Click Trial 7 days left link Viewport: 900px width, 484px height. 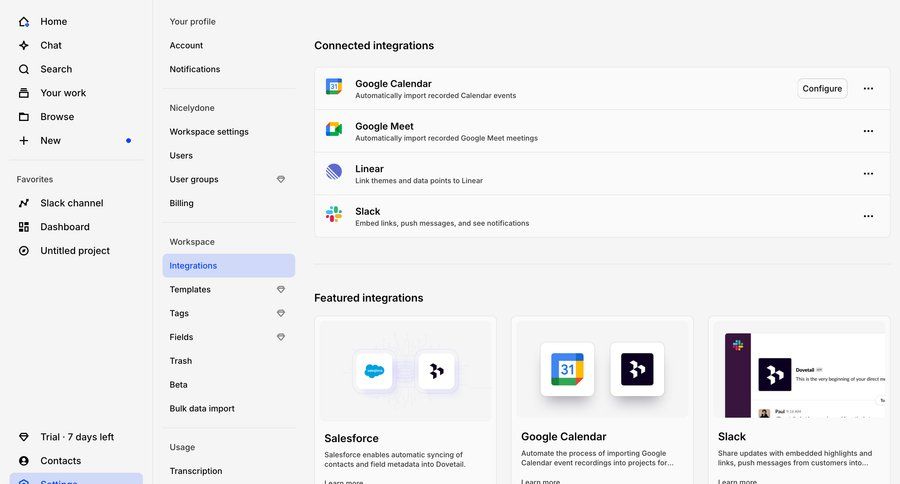click(x=77, y=437)
